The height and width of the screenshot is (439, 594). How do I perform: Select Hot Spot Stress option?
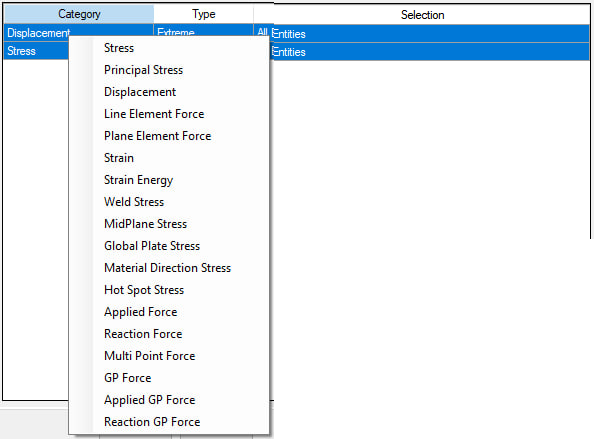pyautogui.click(x=169, y=290)
